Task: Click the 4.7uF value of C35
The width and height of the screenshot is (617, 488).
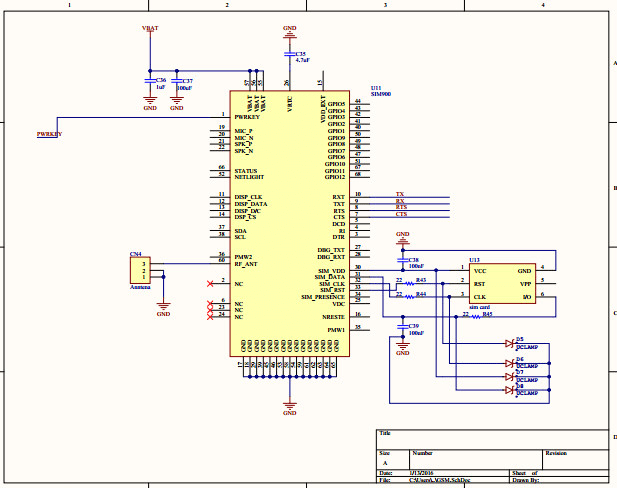Action: pos(303,60)
